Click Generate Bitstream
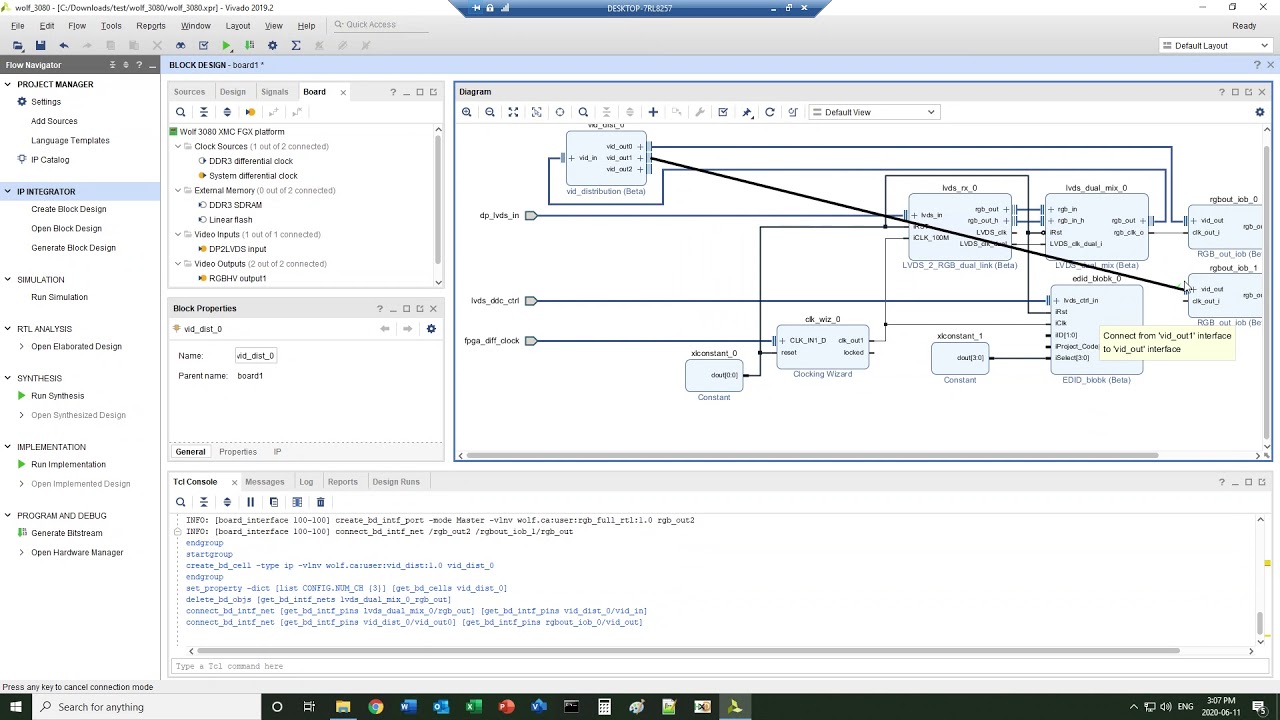1280x720 pixels. [66, 533]
